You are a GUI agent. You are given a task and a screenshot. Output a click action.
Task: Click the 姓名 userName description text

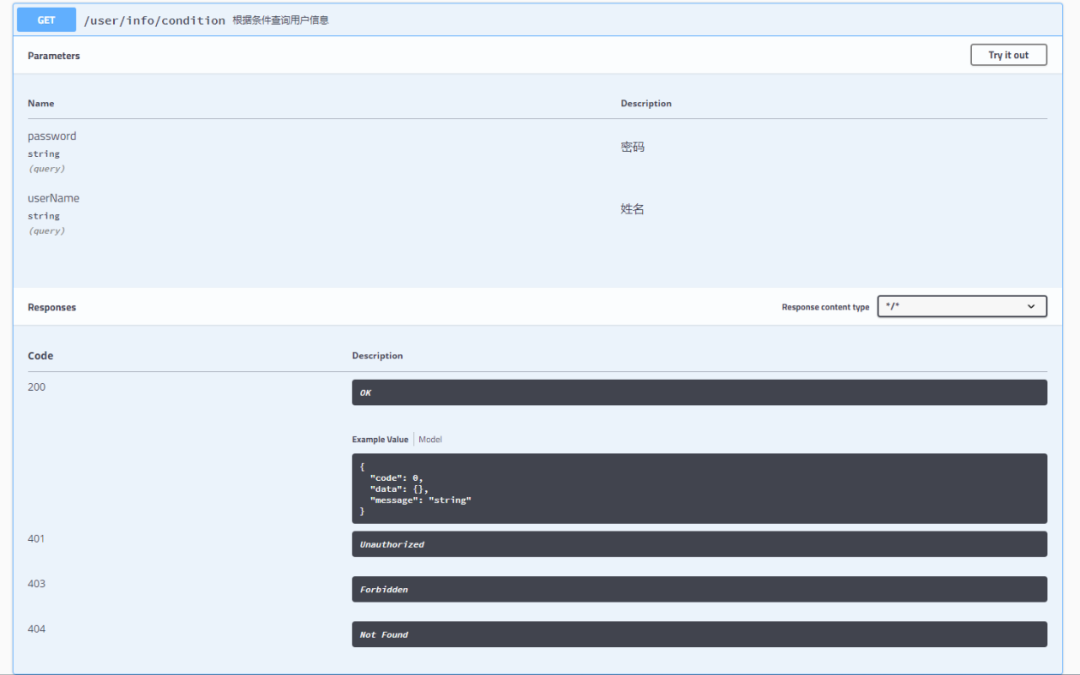(x=632, y=209)
